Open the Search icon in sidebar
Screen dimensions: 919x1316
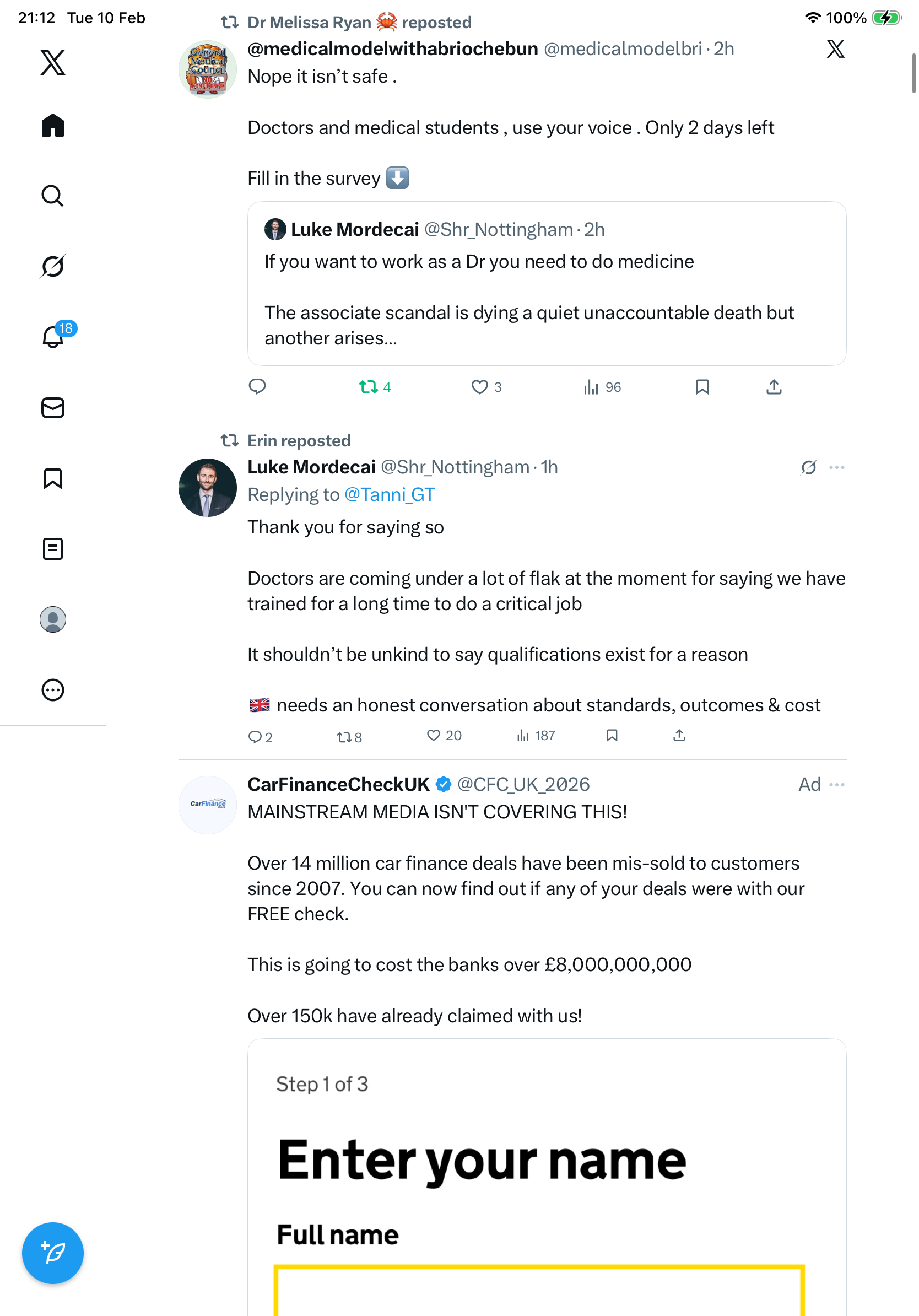pyautogui.click(x=53, y=196)
